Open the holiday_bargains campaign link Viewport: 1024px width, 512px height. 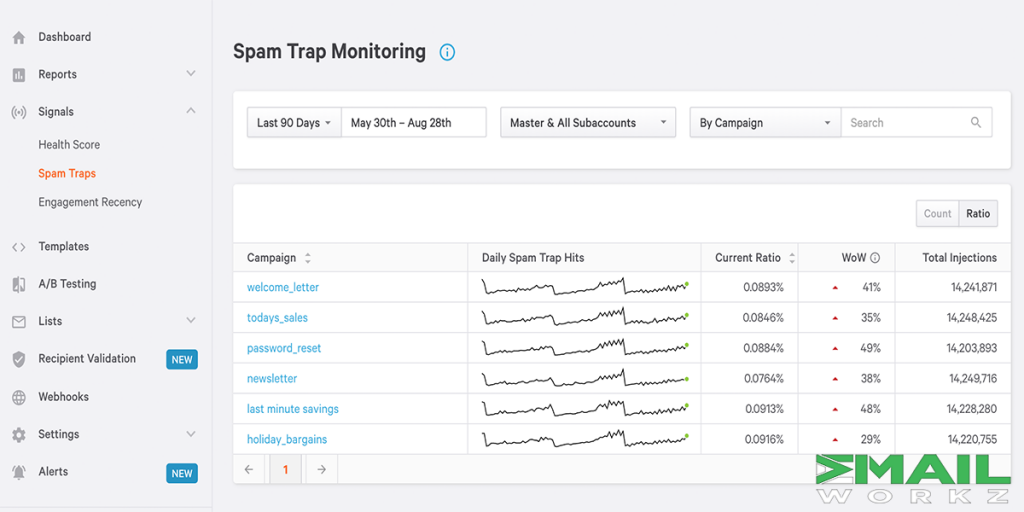point(287,440)
